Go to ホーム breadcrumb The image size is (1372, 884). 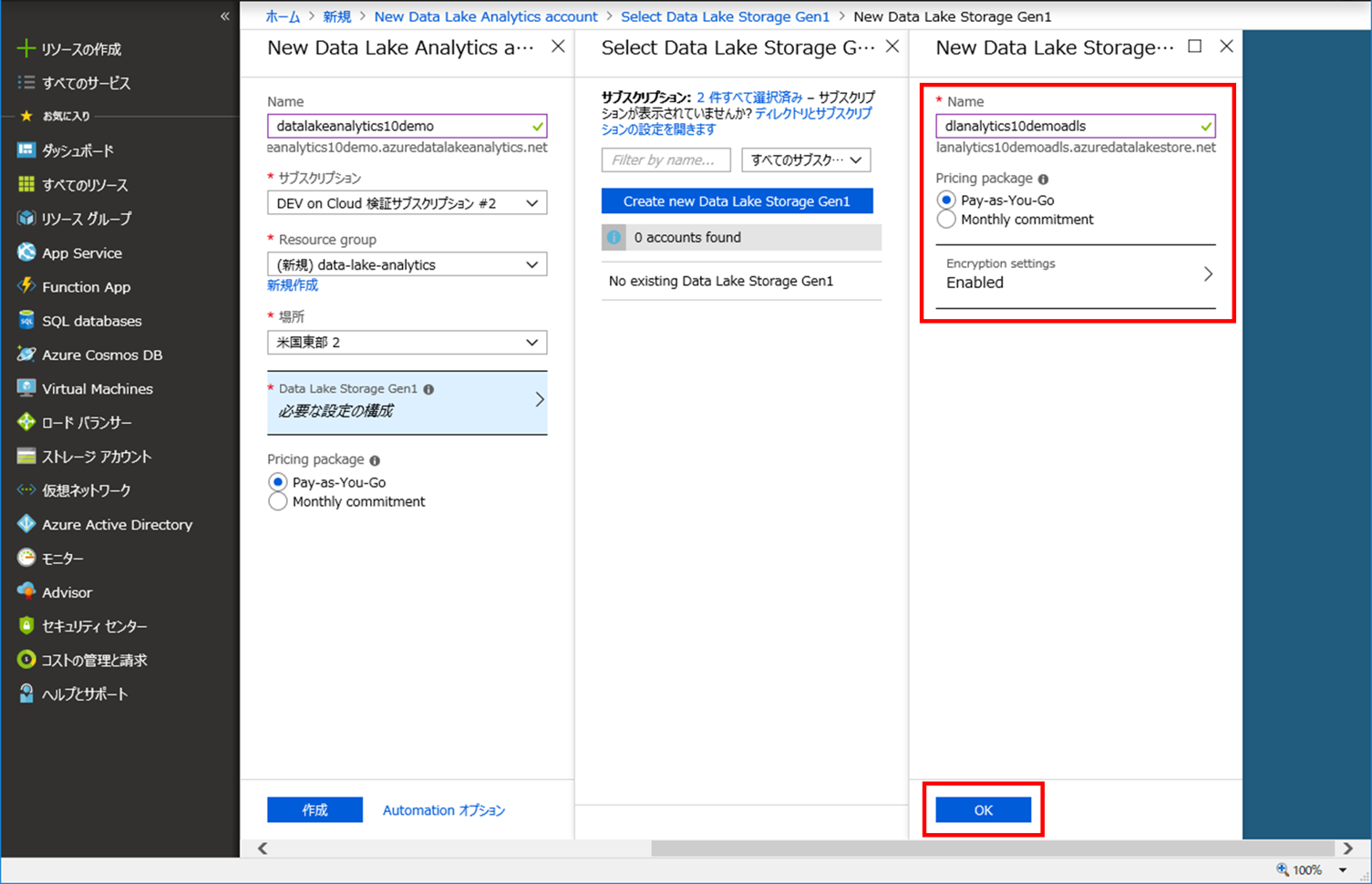pos(283,16)
